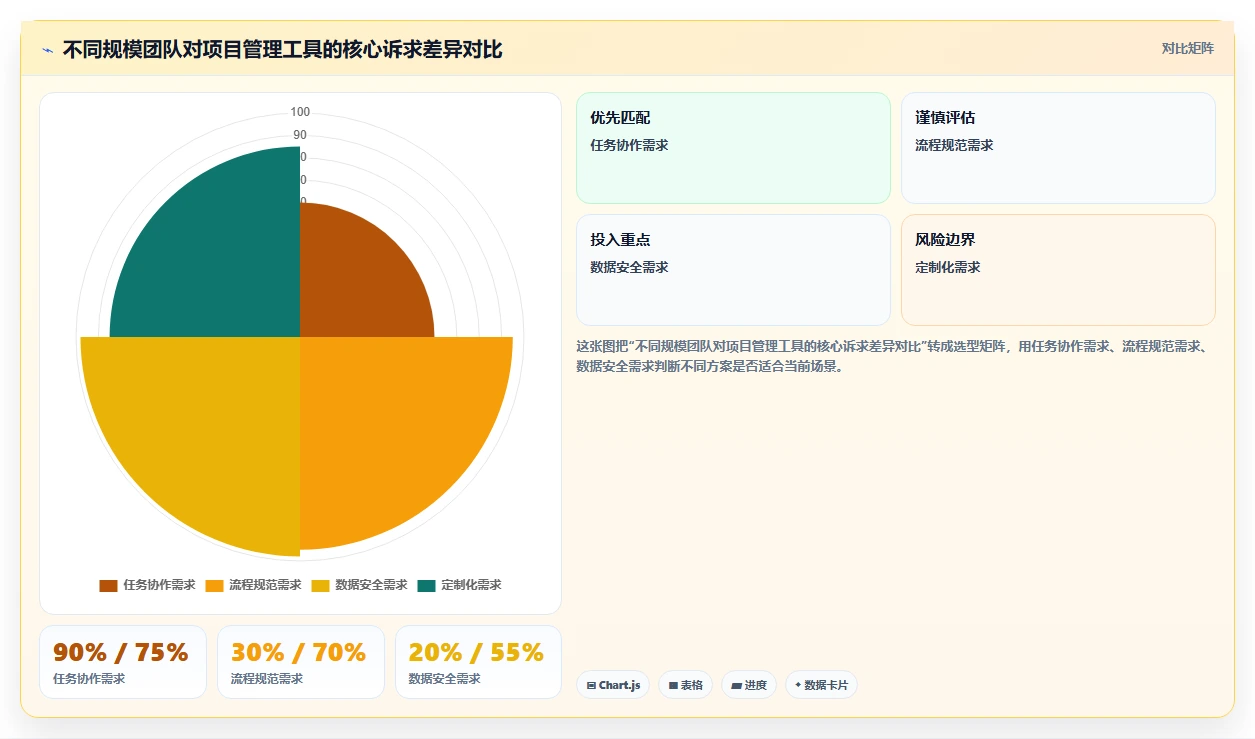Screen dimensions: 1255x739
Task: Click the 数据卡片 tag chip
Action: pos(821,685)
